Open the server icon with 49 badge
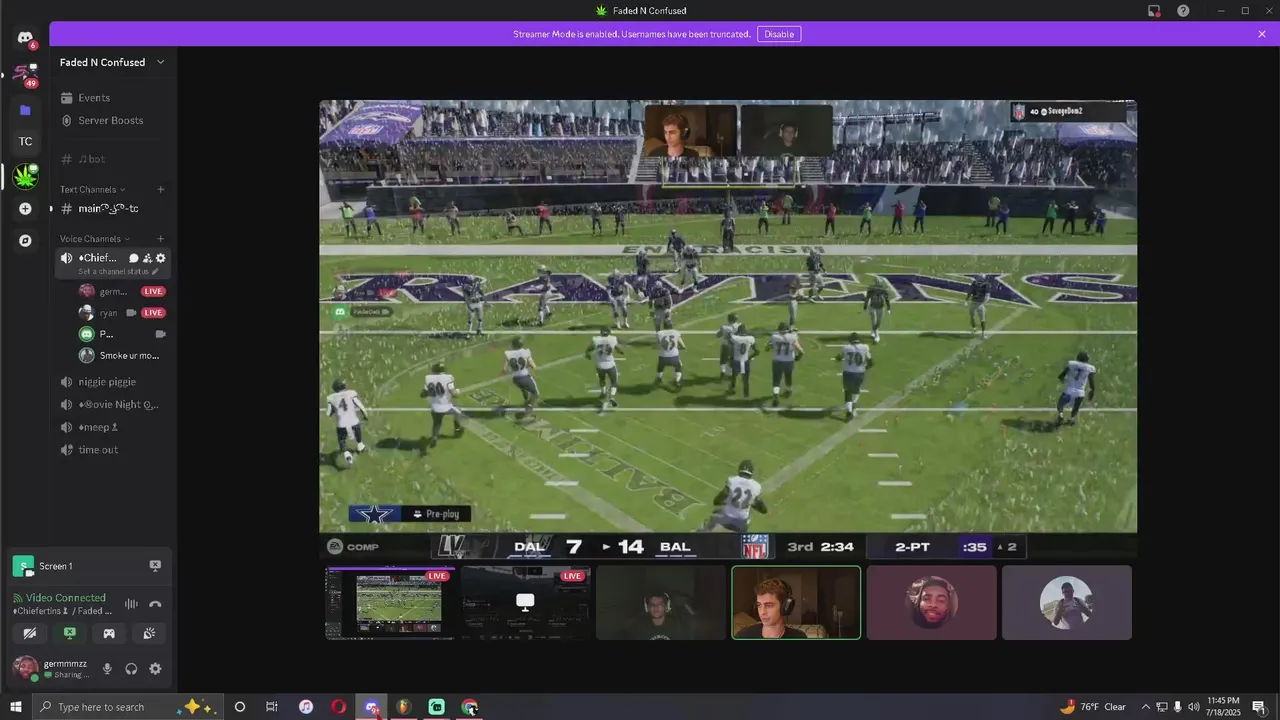Image resolution: width=1280 pixels, height=720 pixels. click(25, 74)
